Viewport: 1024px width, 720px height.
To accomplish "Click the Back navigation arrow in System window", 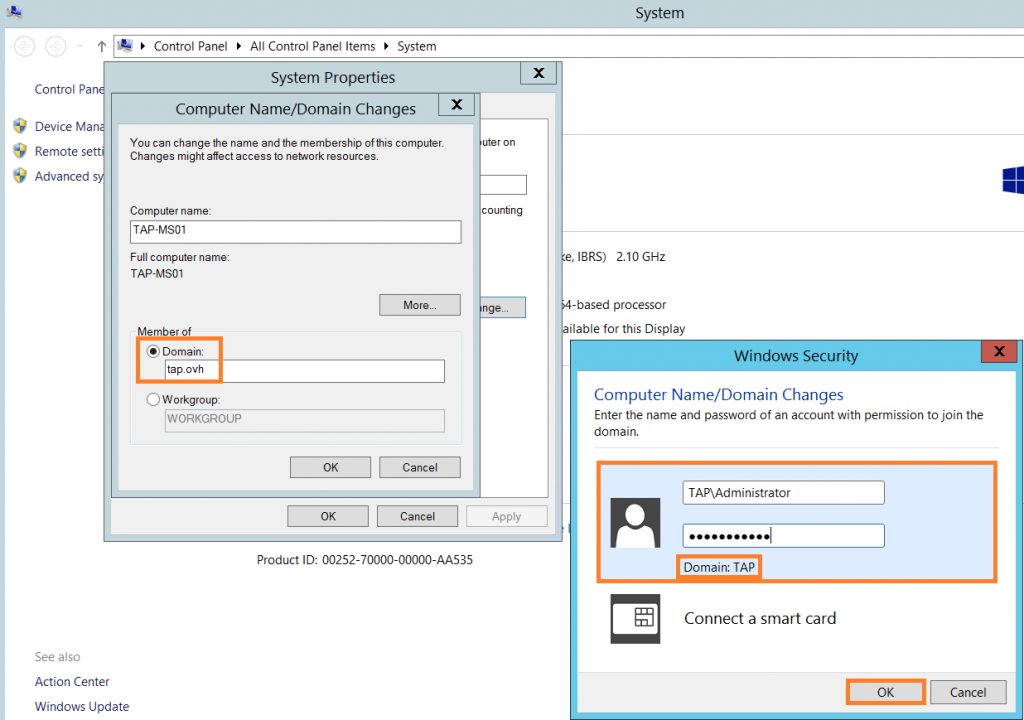I will [x=24, y=46].
